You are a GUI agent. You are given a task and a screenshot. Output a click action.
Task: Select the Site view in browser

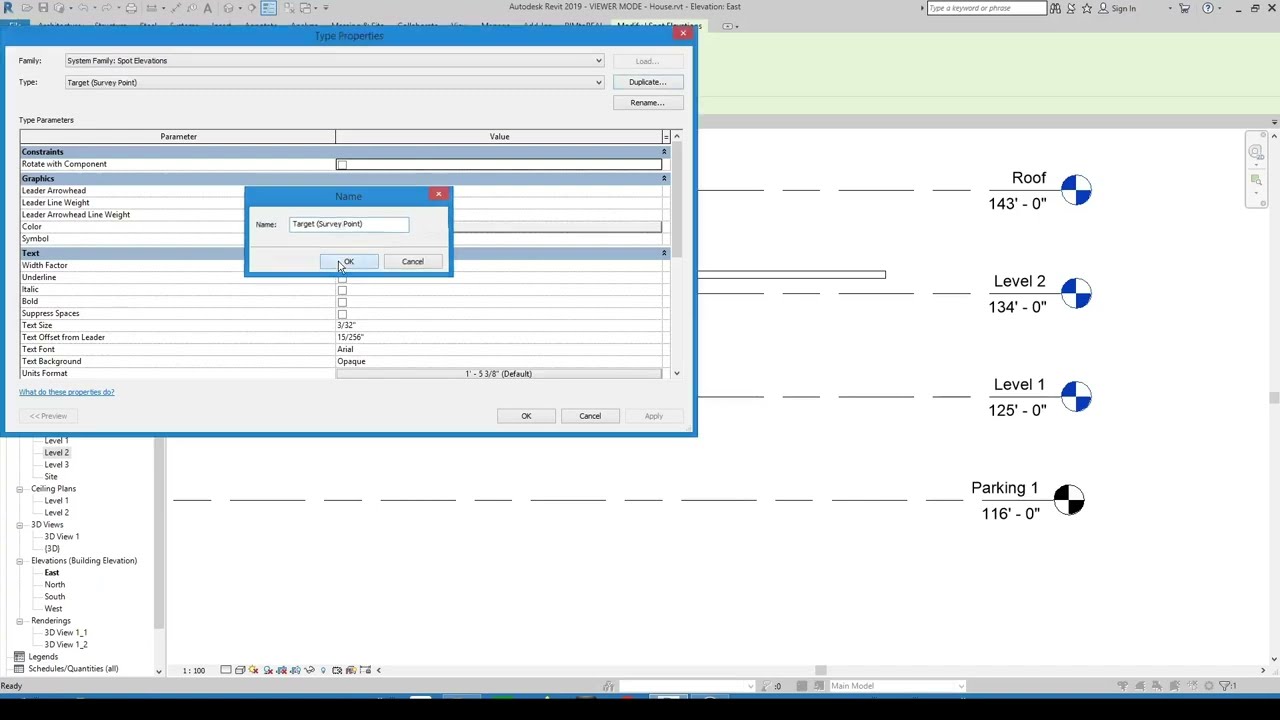click(x=51, y=477)
